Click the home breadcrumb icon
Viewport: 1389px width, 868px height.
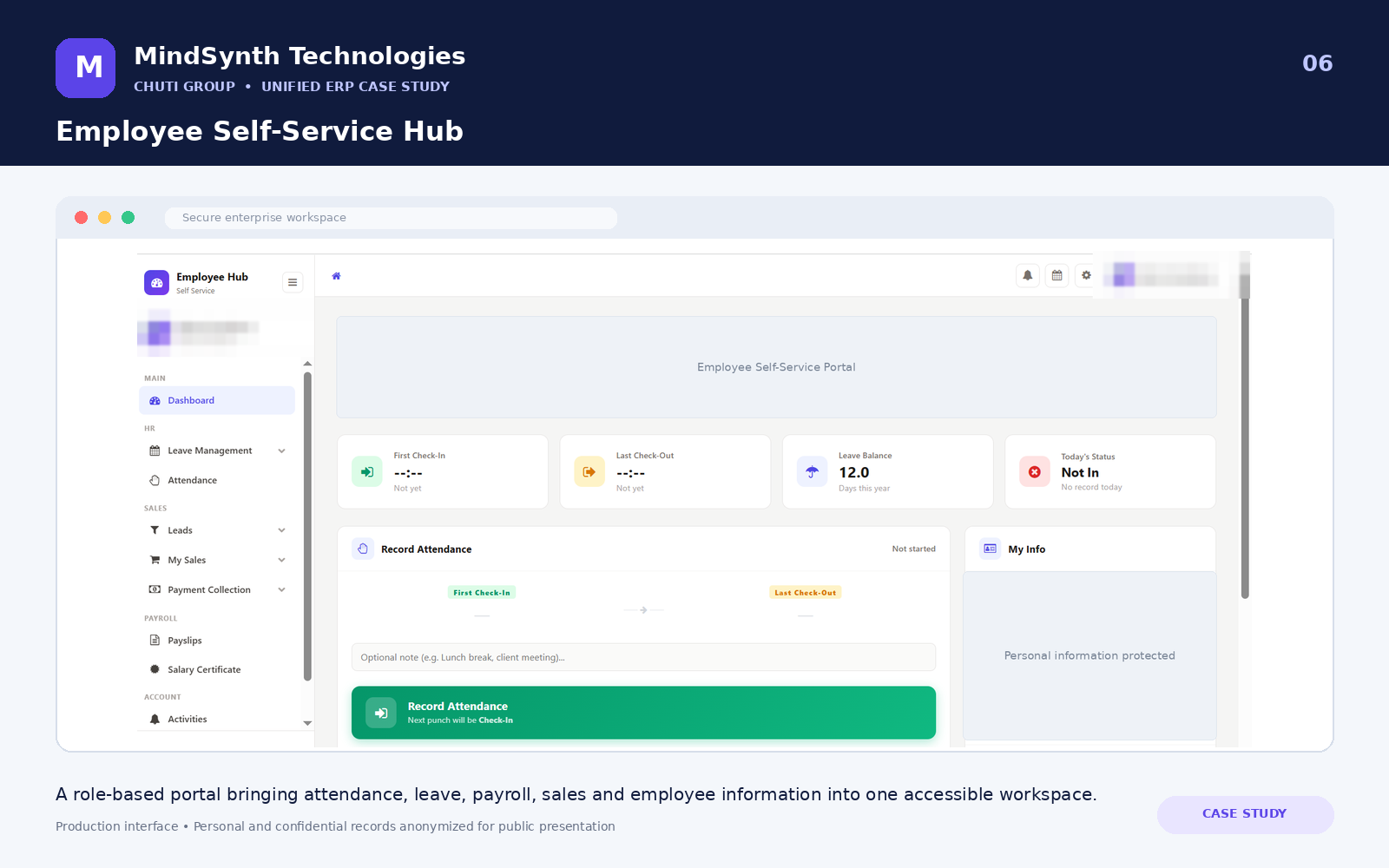(x=337, y=276)
